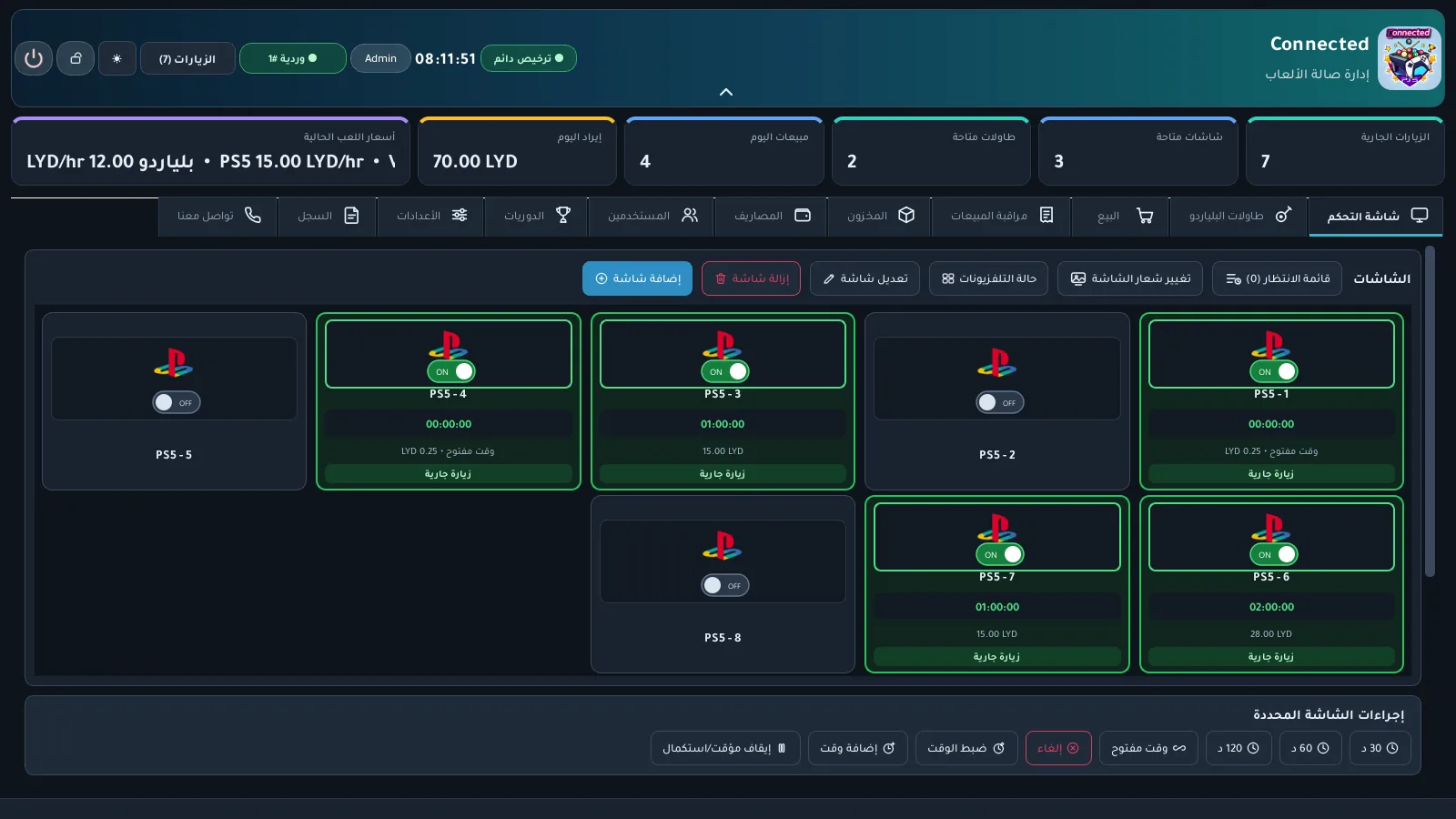1456x819 pixels.
Task: Toggle the PS5-7 ON switch
Action: pos(1000,554)
